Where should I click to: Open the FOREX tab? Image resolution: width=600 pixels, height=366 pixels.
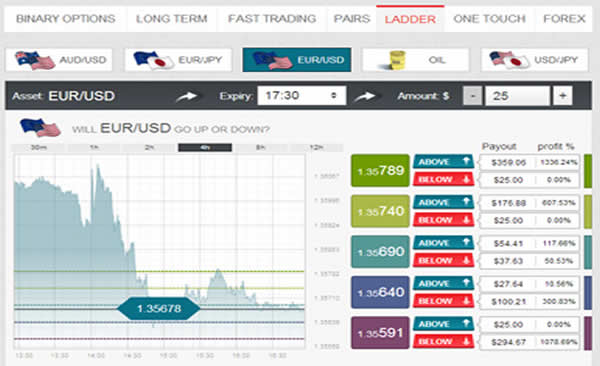[564, 19]
